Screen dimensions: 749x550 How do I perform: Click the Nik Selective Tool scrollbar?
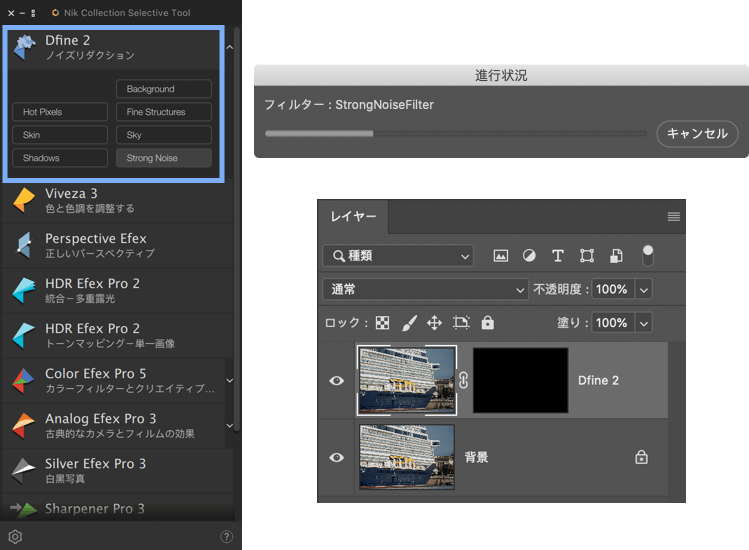[236, 229]
